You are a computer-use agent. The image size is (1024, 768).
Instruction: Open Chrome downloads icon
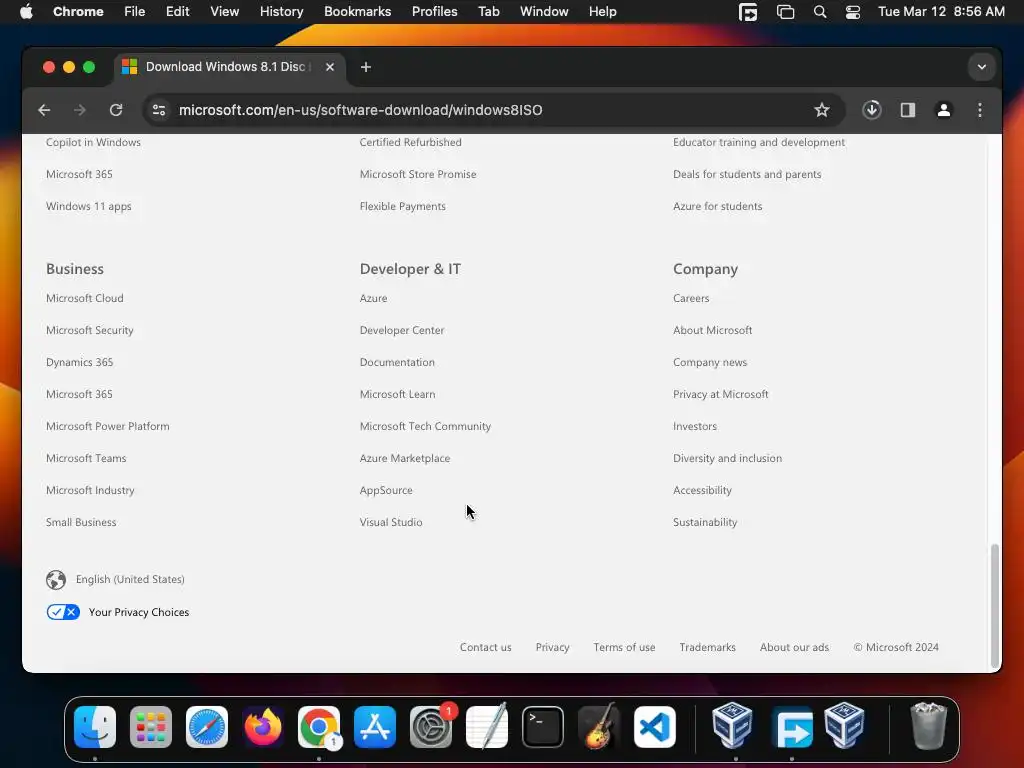pos(872,110)
